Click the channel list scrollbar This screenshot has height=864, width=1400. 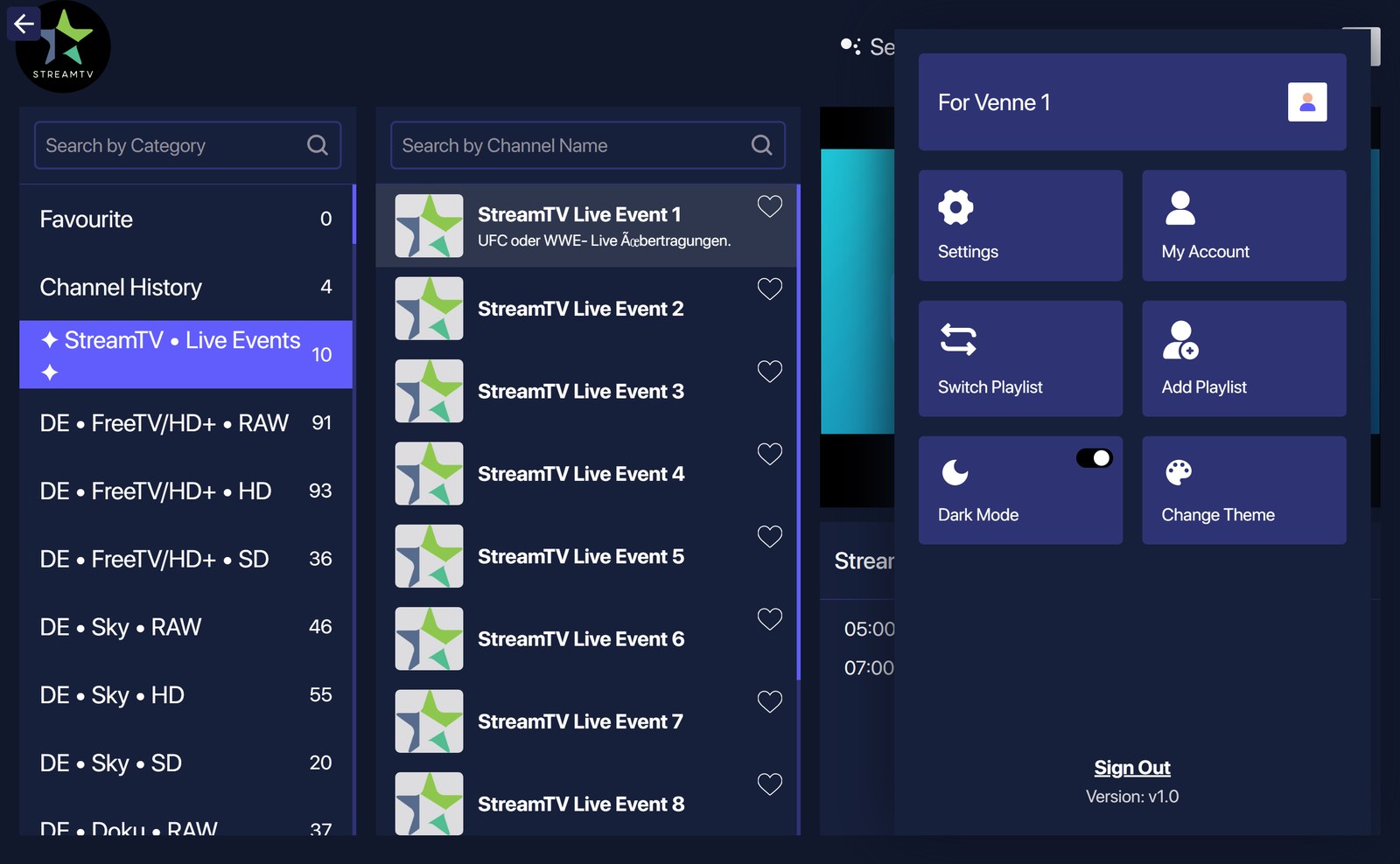[799, 432]
